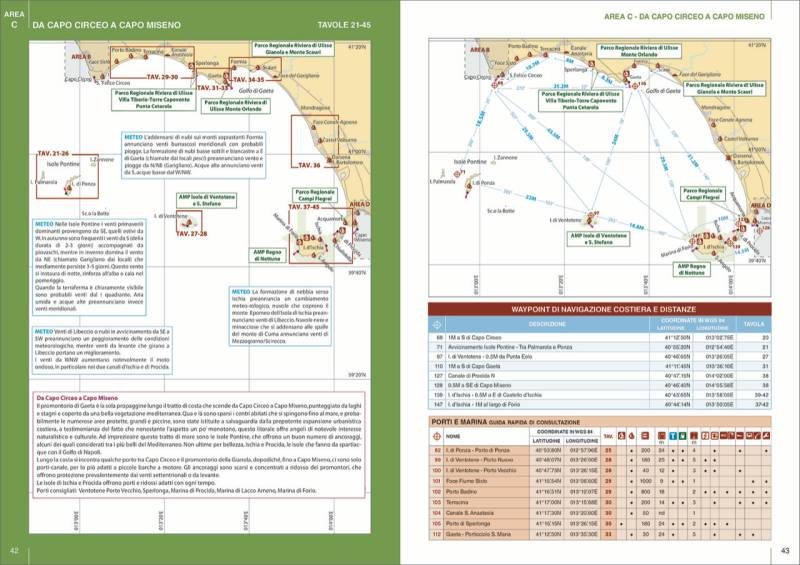This screenshot has width=800, height=565.
Task: Click the Parco Regionale Campi Flegrei label on left map
Action: 313,194
